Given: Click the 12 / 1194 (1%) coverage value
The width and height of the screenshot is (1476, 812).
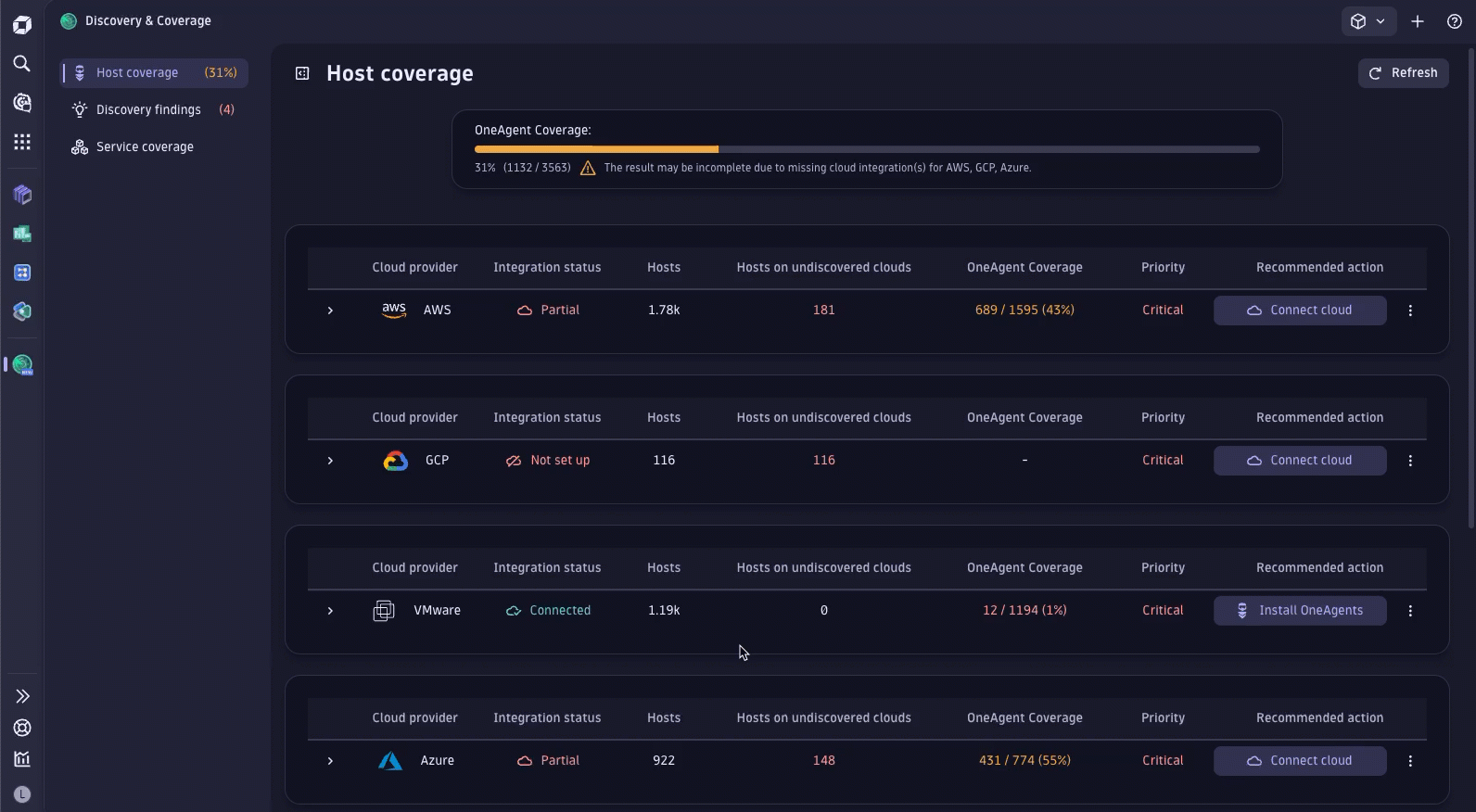Looking at the screenshot, I should [1024, 611].
